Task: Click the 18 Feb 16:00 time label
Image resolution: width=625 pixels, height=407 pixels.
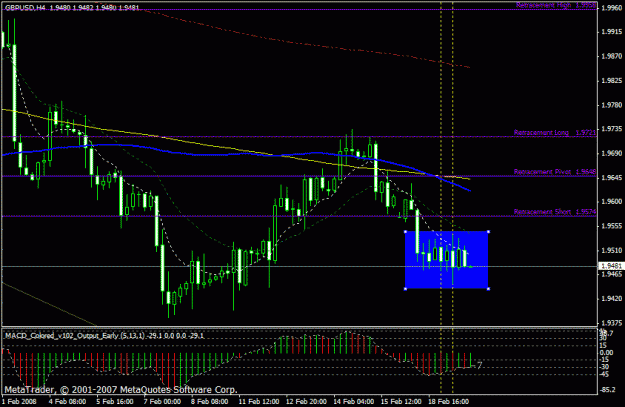Action: click(449, 401)
